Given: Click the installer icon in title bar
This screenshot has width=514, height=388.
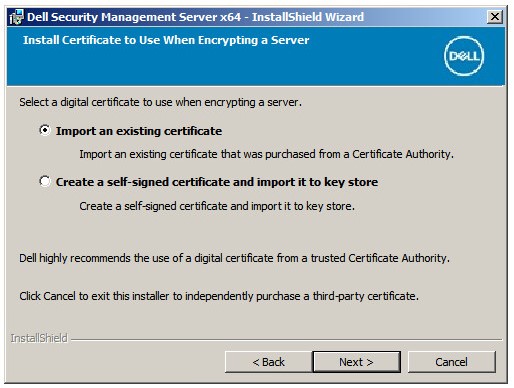Looking at the screenshot, I should pyautogui.click(x=16, y=17).
